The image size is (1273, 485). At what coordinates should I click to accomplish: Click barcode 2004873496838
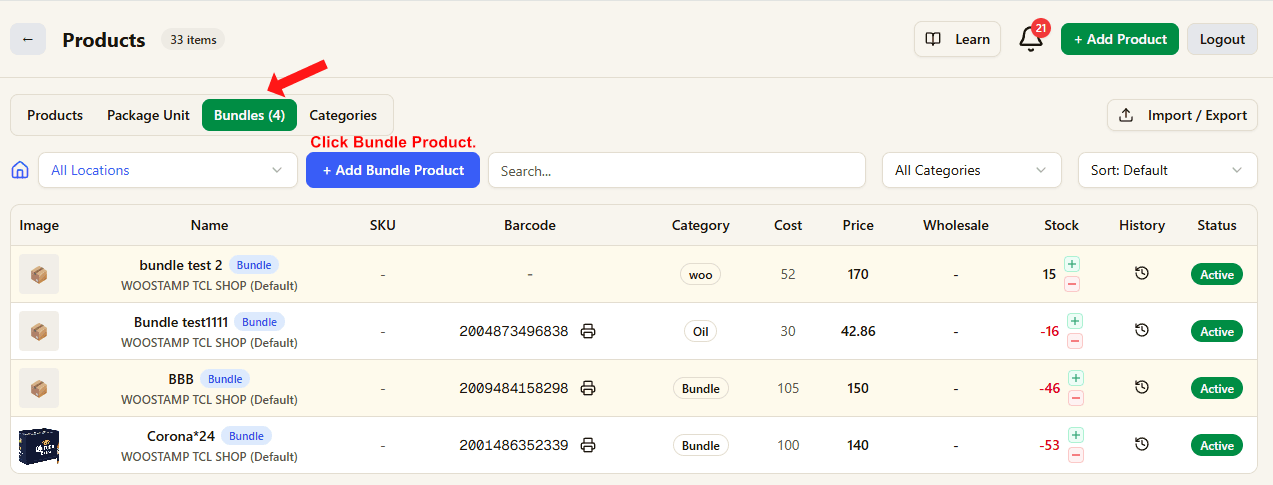[513, 331]
